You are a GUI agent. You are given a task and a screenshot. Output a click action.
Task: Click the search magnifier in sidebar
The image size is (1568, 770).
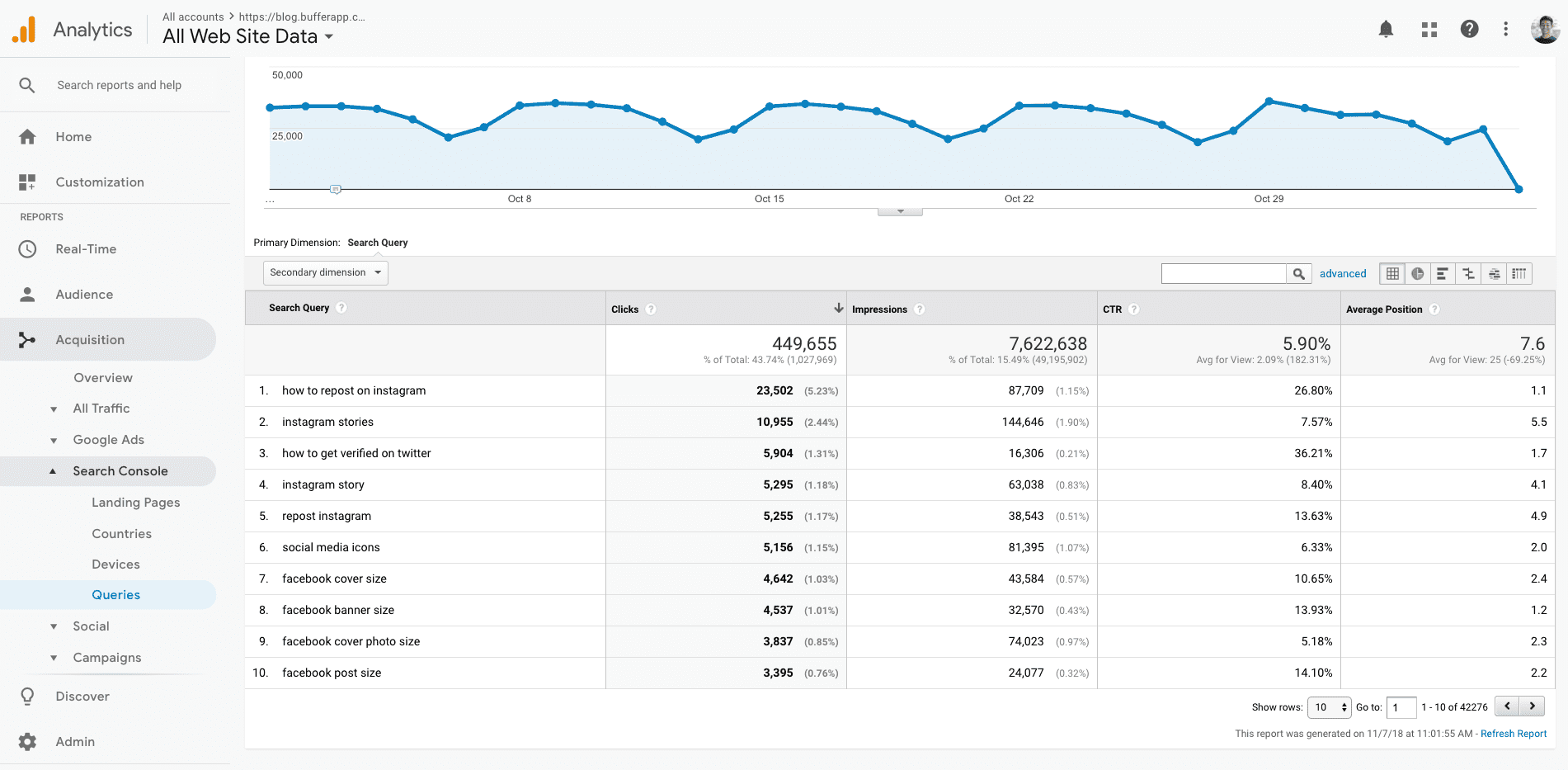[x=27, y=85]
